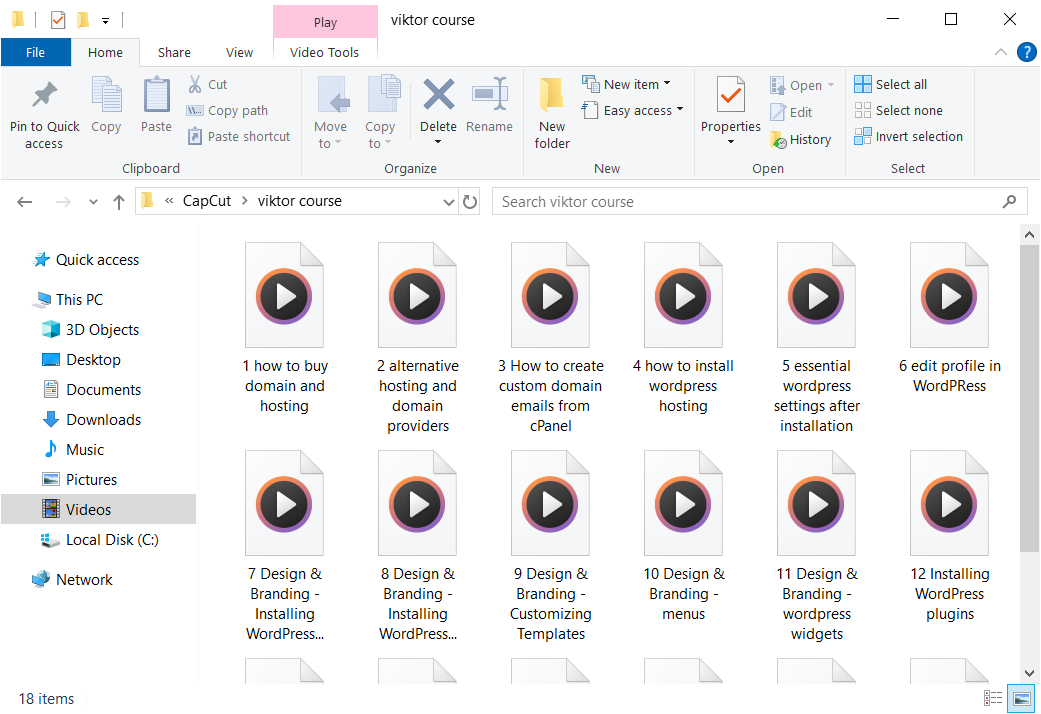This screenshot has width=1041, height=714.
Task: Open Recent locations dropdown arrow
Action: (93, 202)
